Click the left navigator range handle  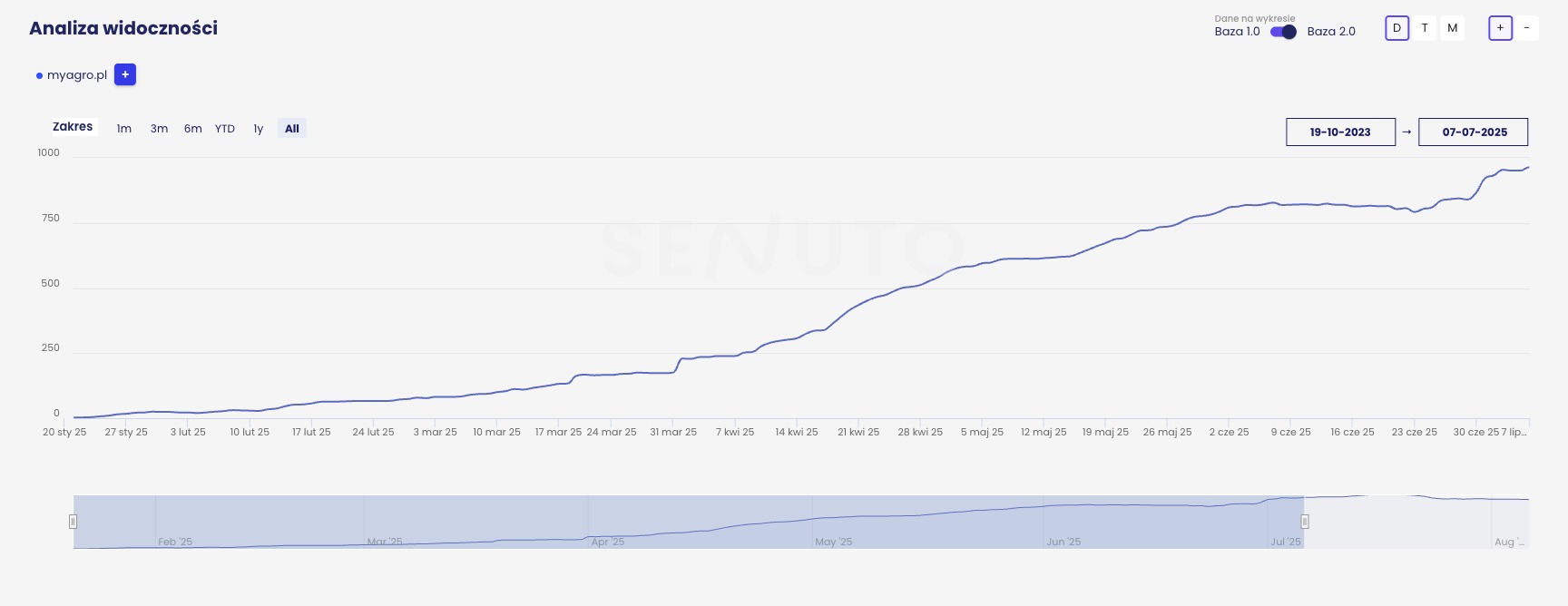pyautogui.click(x=73, y=522)
